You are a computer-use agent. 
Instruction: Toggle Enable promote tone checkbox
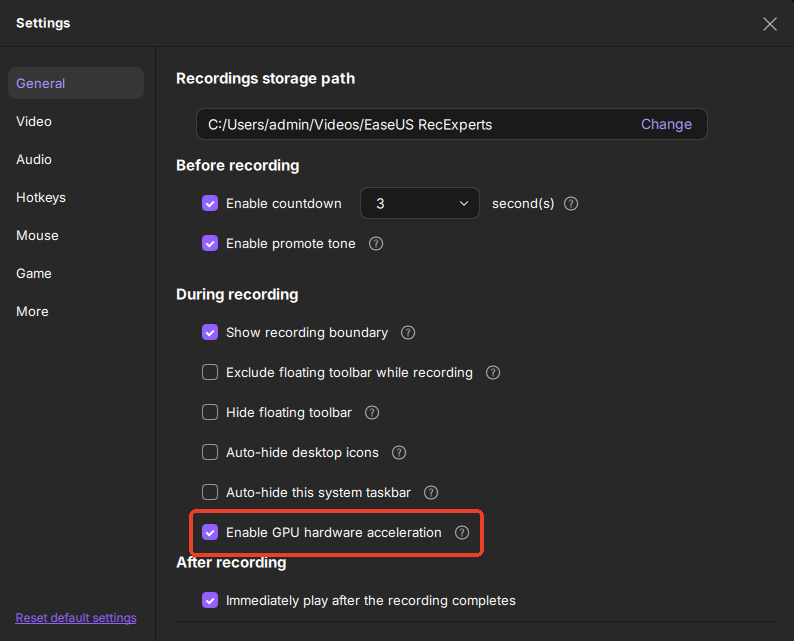coord(210,244)
